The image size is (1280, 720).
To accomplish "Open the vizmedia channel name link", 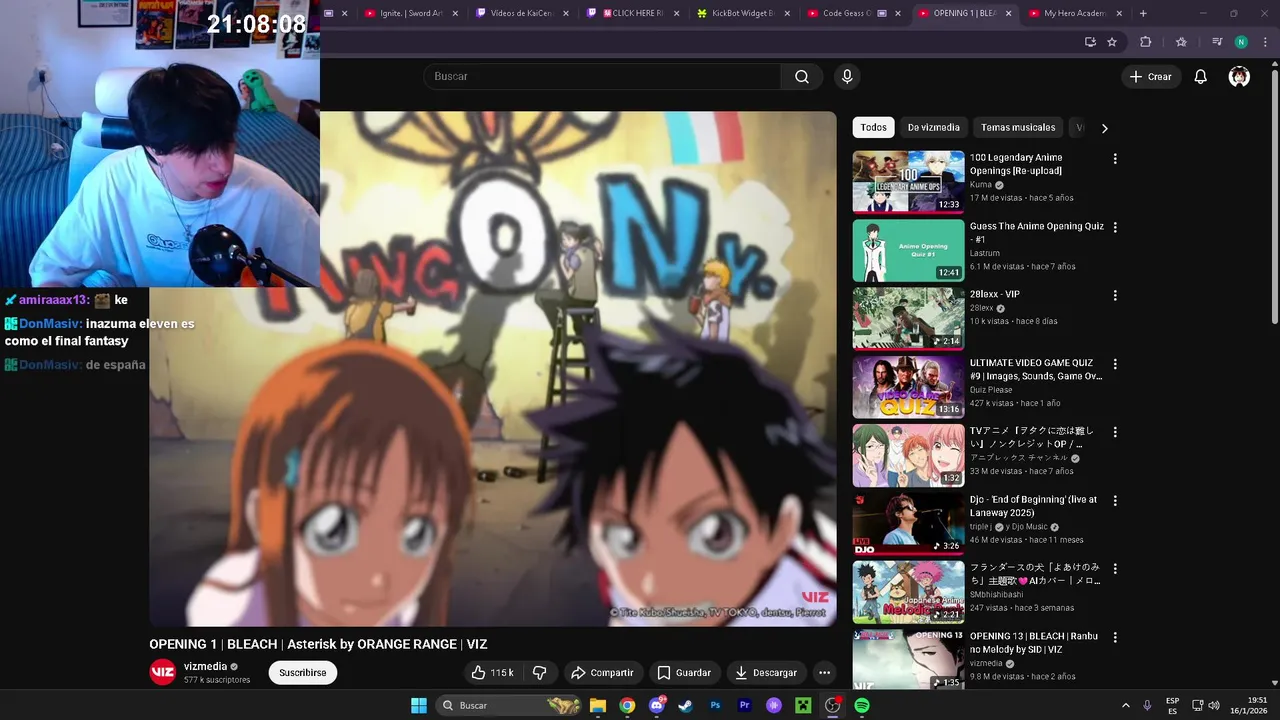I will (205, 667).
